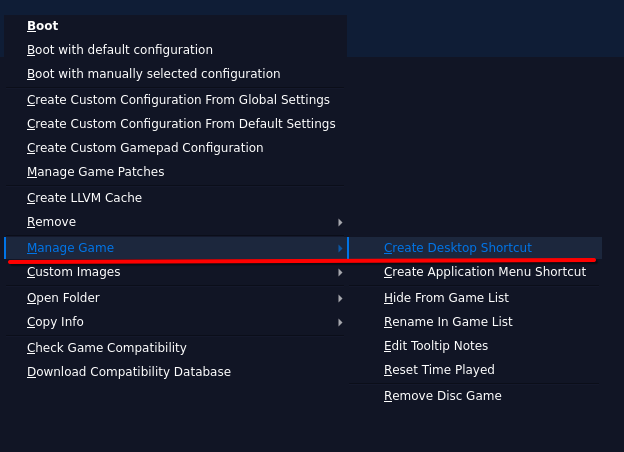
Task: Run Check Game Compatibility
Action: 107,348
